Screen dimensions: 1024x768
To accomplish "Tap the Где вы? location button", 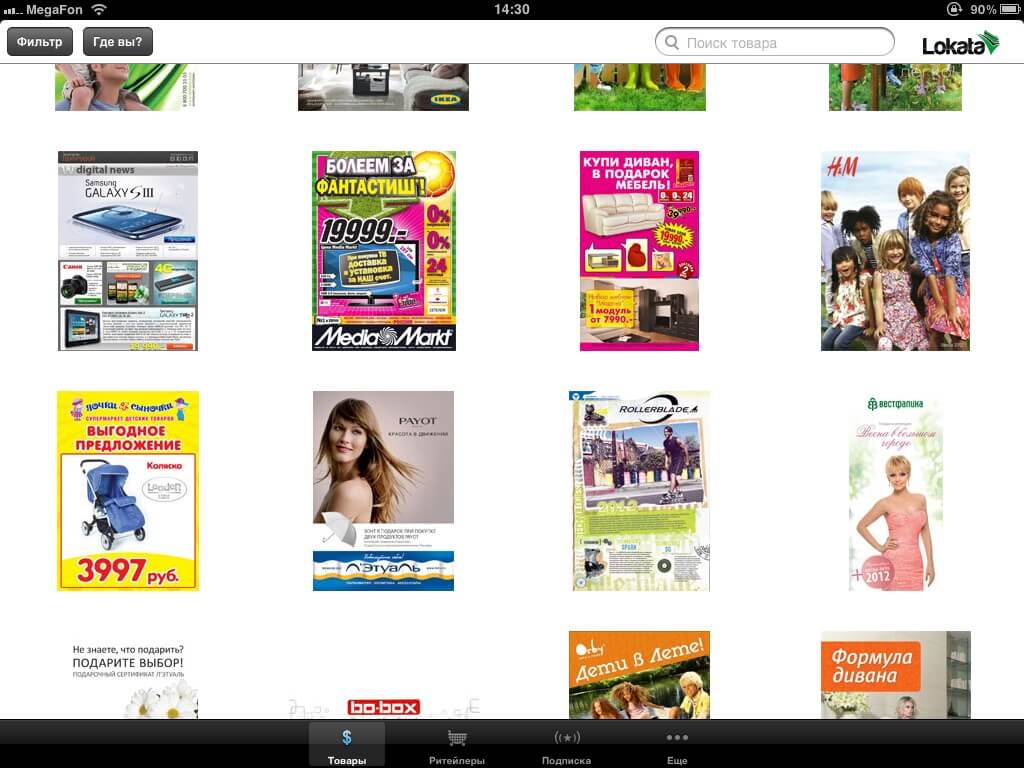I will tap(118, 42).
